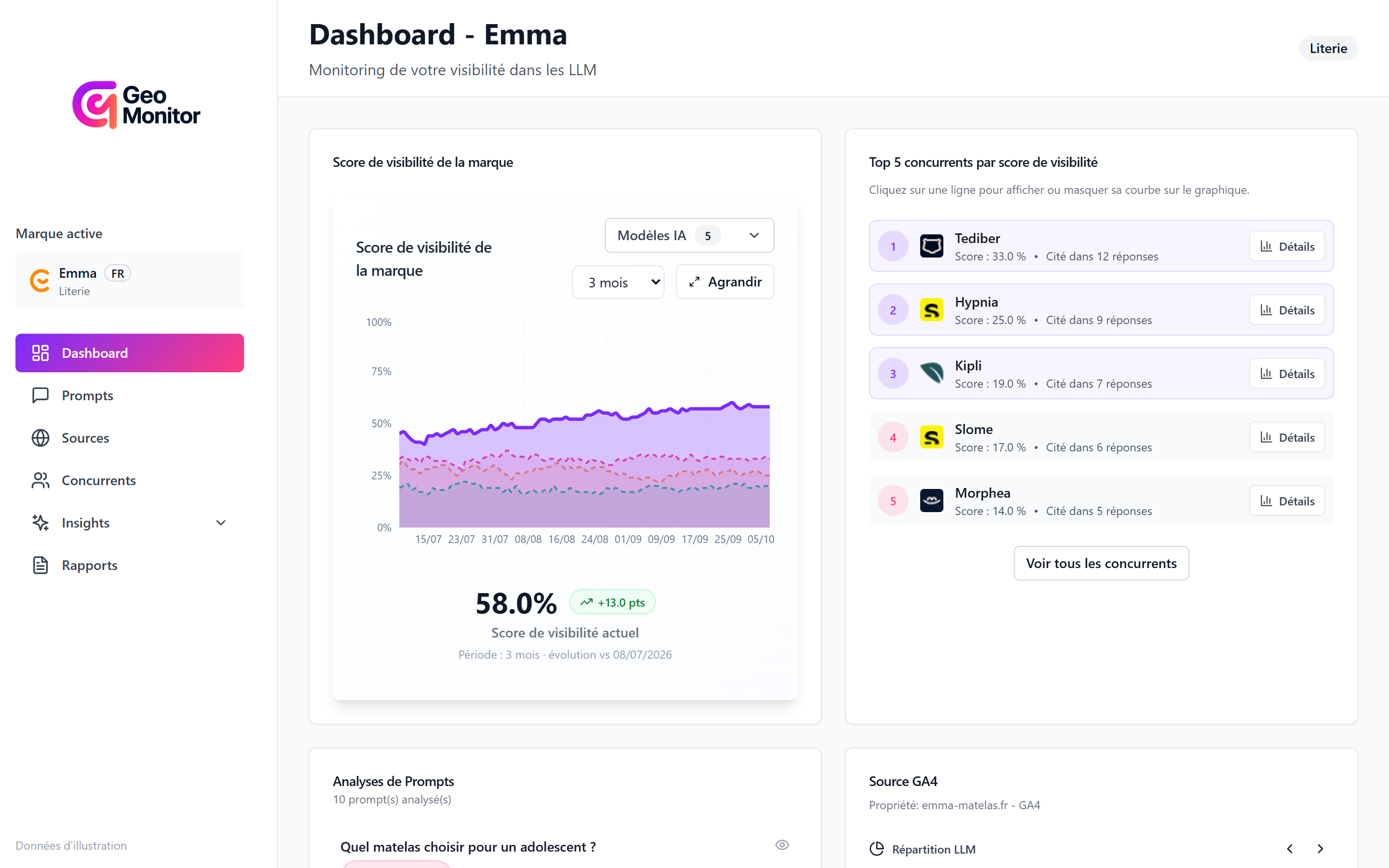Open Détails for Hypnia

1287,310
